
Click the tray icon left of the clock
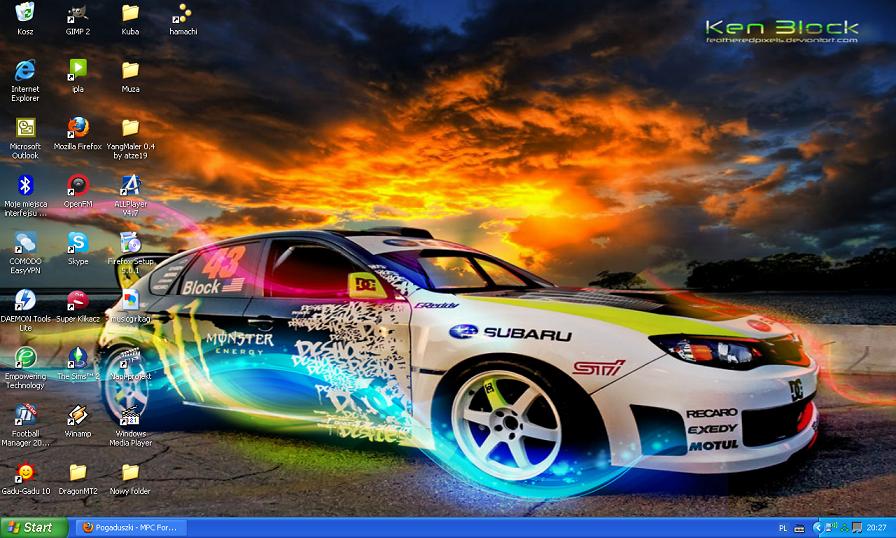857,528
